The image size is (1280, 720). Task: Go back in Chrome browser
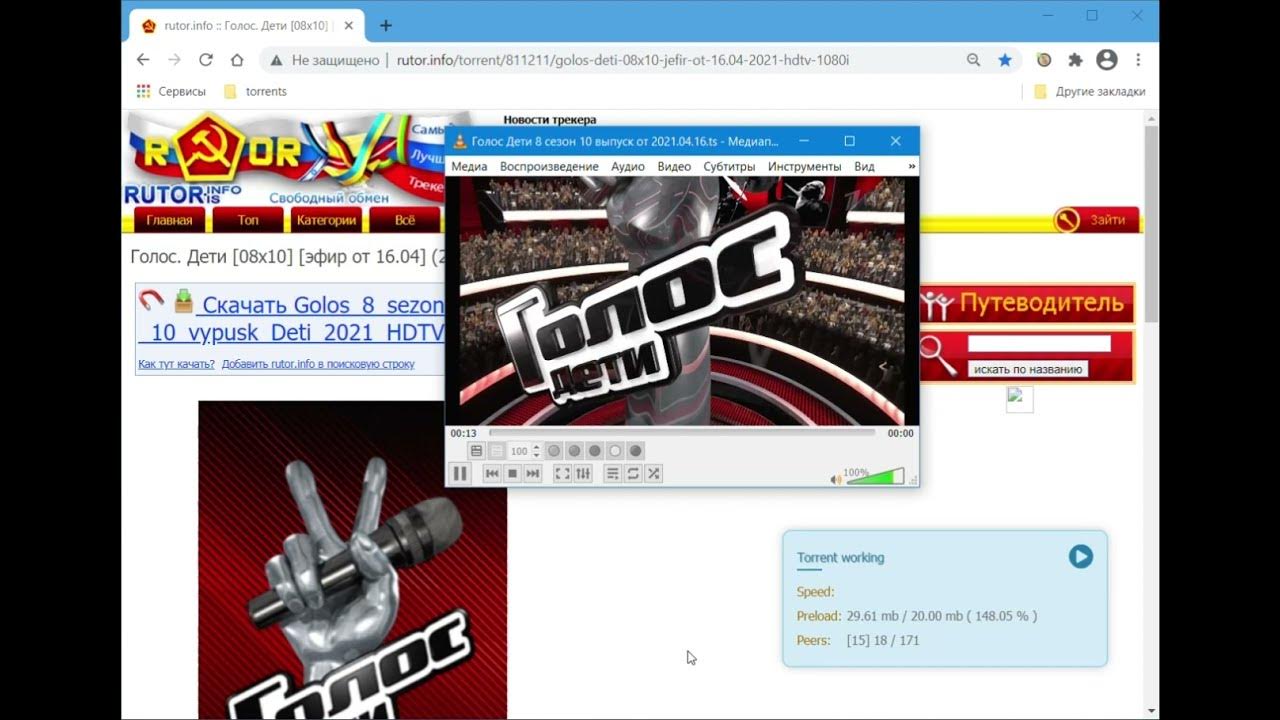click(143, 60)
